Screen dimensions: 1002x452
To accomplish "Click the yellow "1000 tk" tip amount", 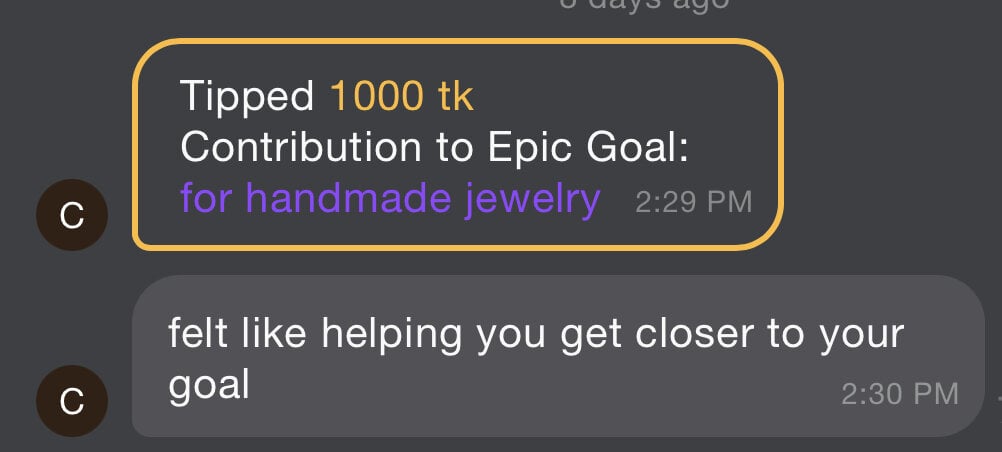I will coord(402,97).
